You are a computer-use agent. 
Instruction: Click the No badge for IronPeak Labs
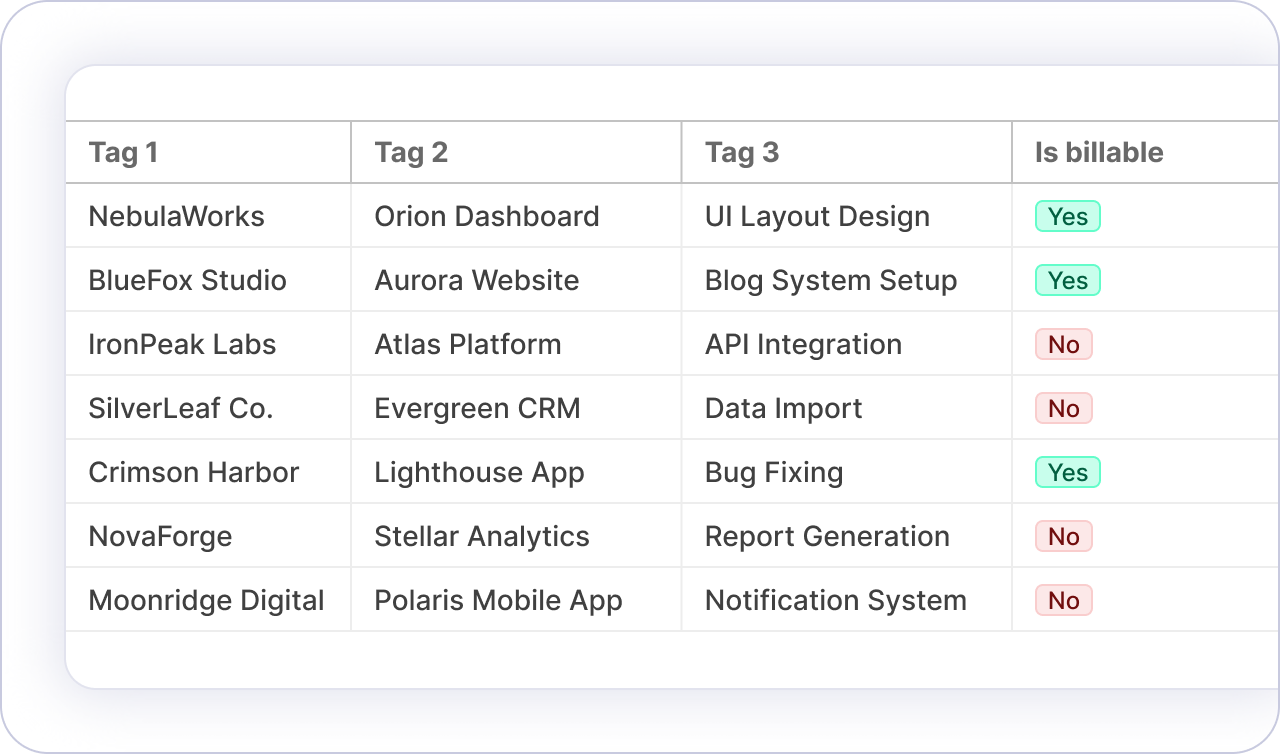point(1064,345)
